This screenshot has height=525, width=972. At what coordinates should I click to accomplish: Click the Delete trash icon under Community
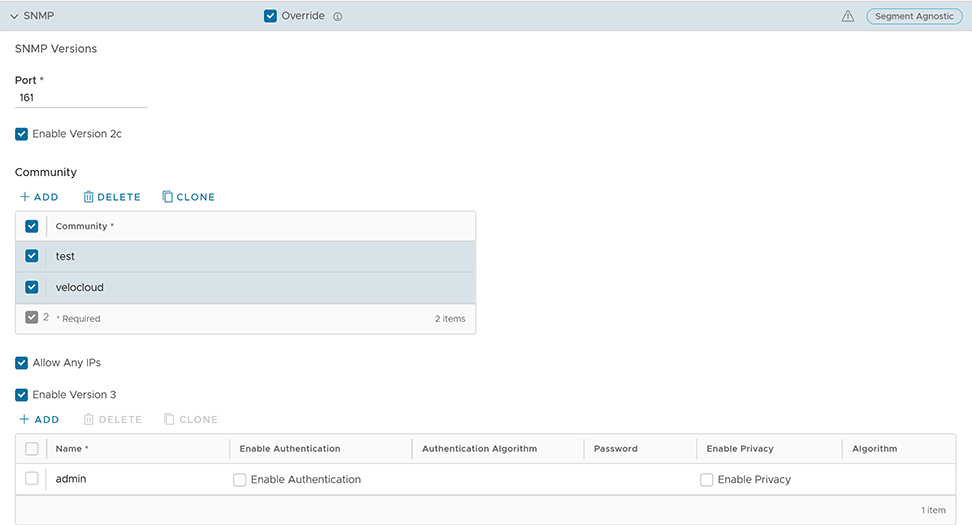(x=89, y=197)
